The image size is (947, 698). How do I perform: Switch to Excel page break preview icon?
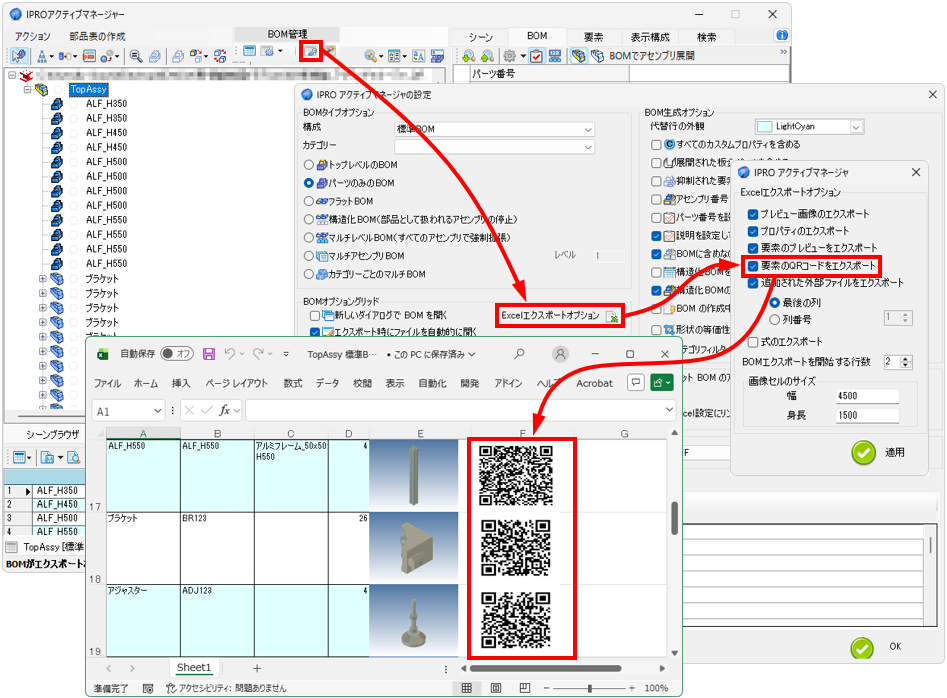pyautogui.click(x=525, y=688)
